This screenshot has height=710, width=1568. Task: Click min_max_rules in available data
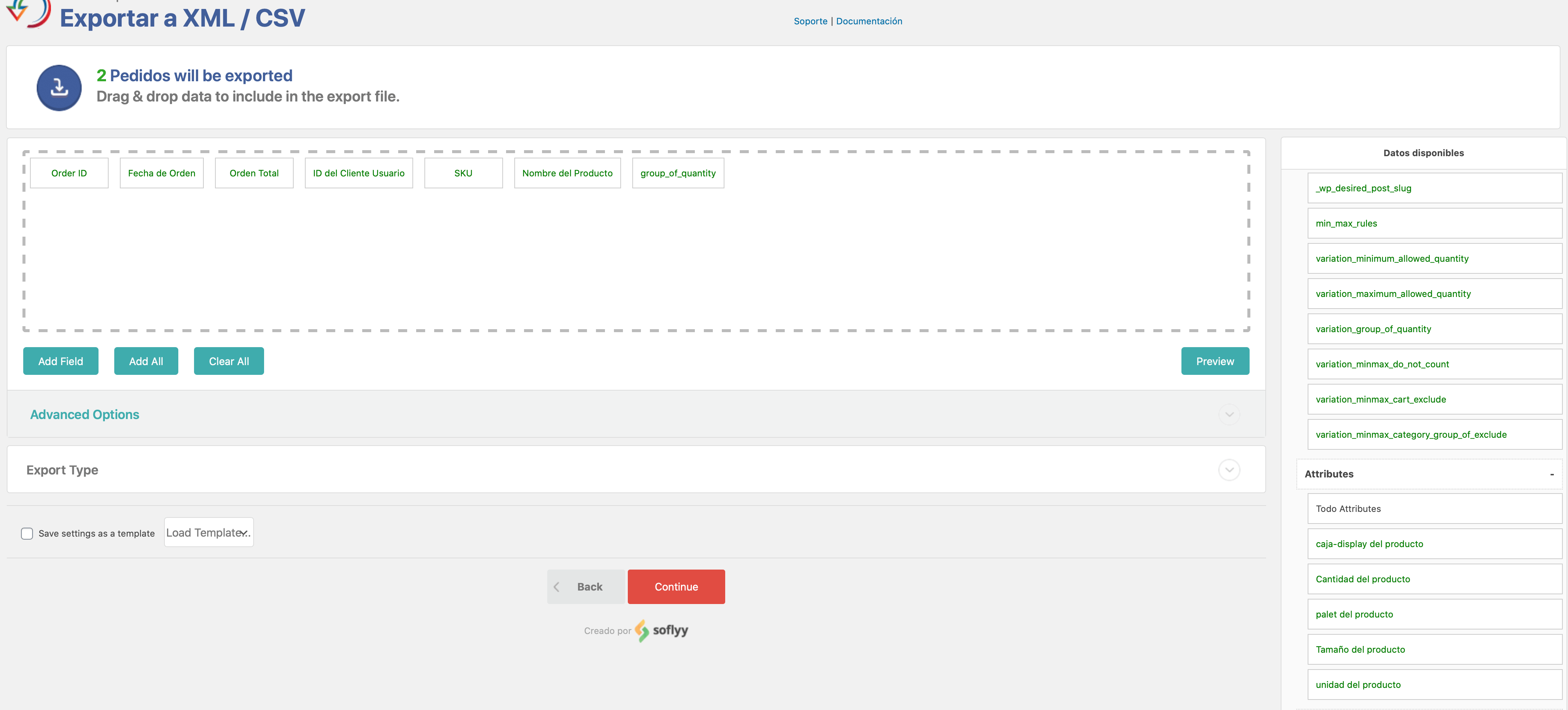[x=1435, y=223]
